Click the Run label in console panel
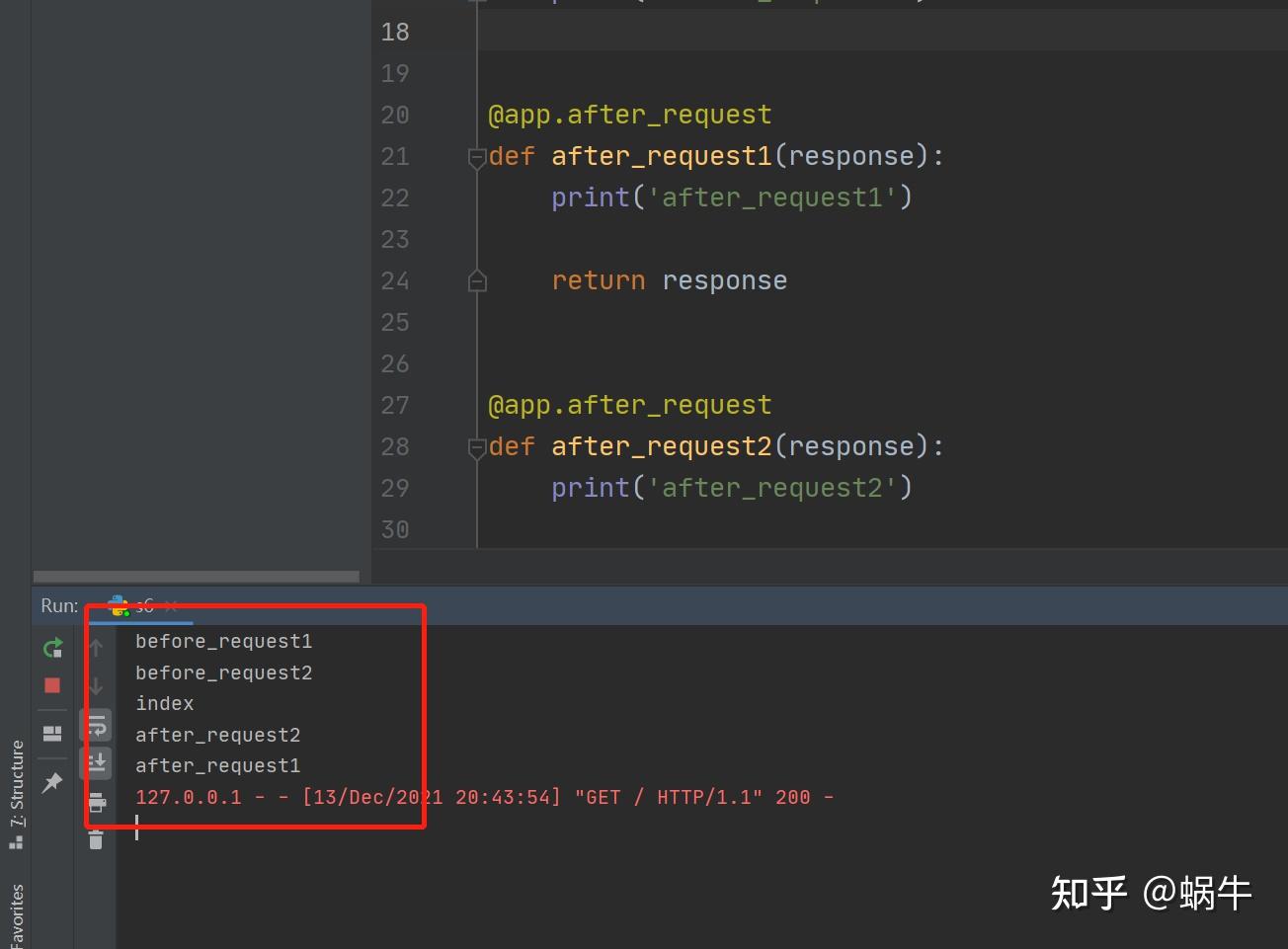 (58, 605)
